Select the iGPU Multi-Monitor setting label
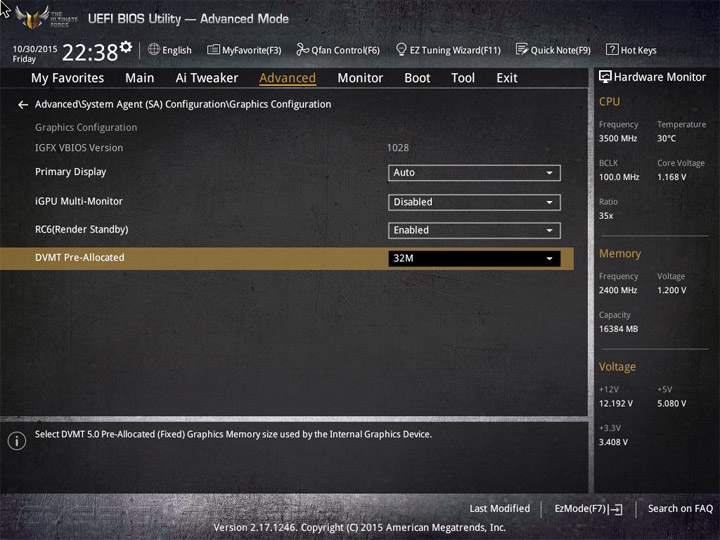This screenshot has height=540, width=720. click(79, 201)
